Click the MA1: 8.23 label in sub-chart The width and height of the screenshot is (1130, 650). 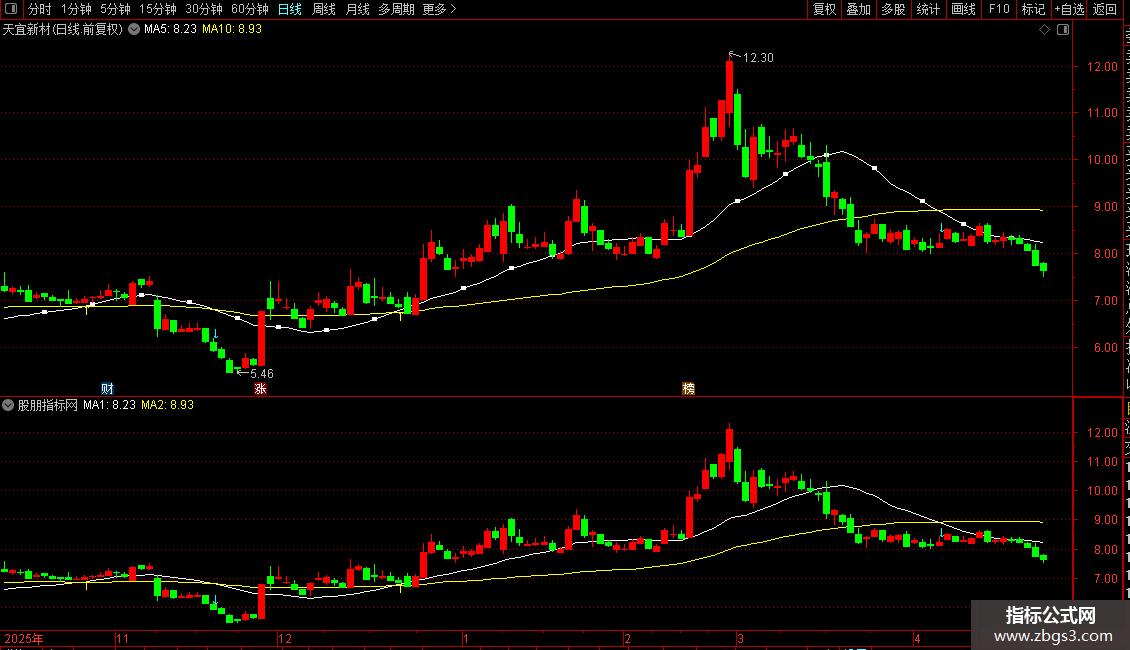coord(110,405)
